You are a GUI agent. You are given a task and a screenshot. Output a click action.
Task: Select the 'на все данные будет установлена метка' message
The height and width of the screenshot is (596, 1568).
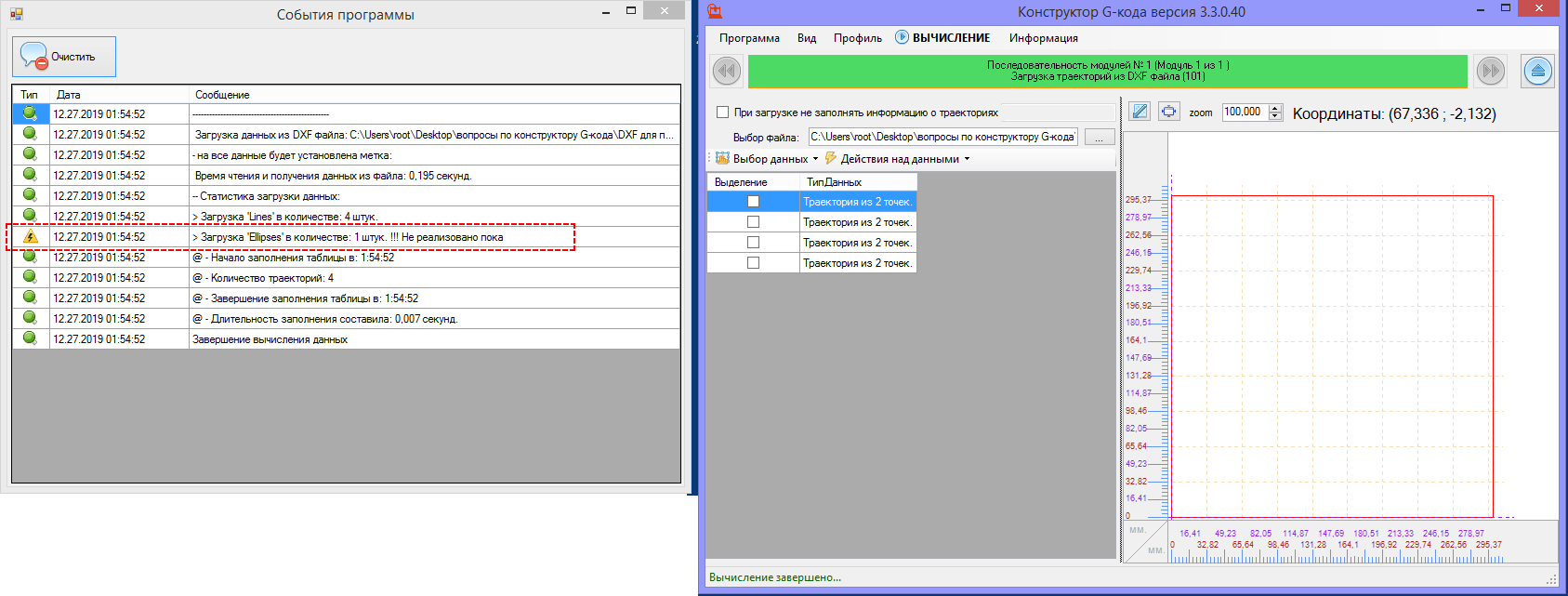(x=435, y=155)
